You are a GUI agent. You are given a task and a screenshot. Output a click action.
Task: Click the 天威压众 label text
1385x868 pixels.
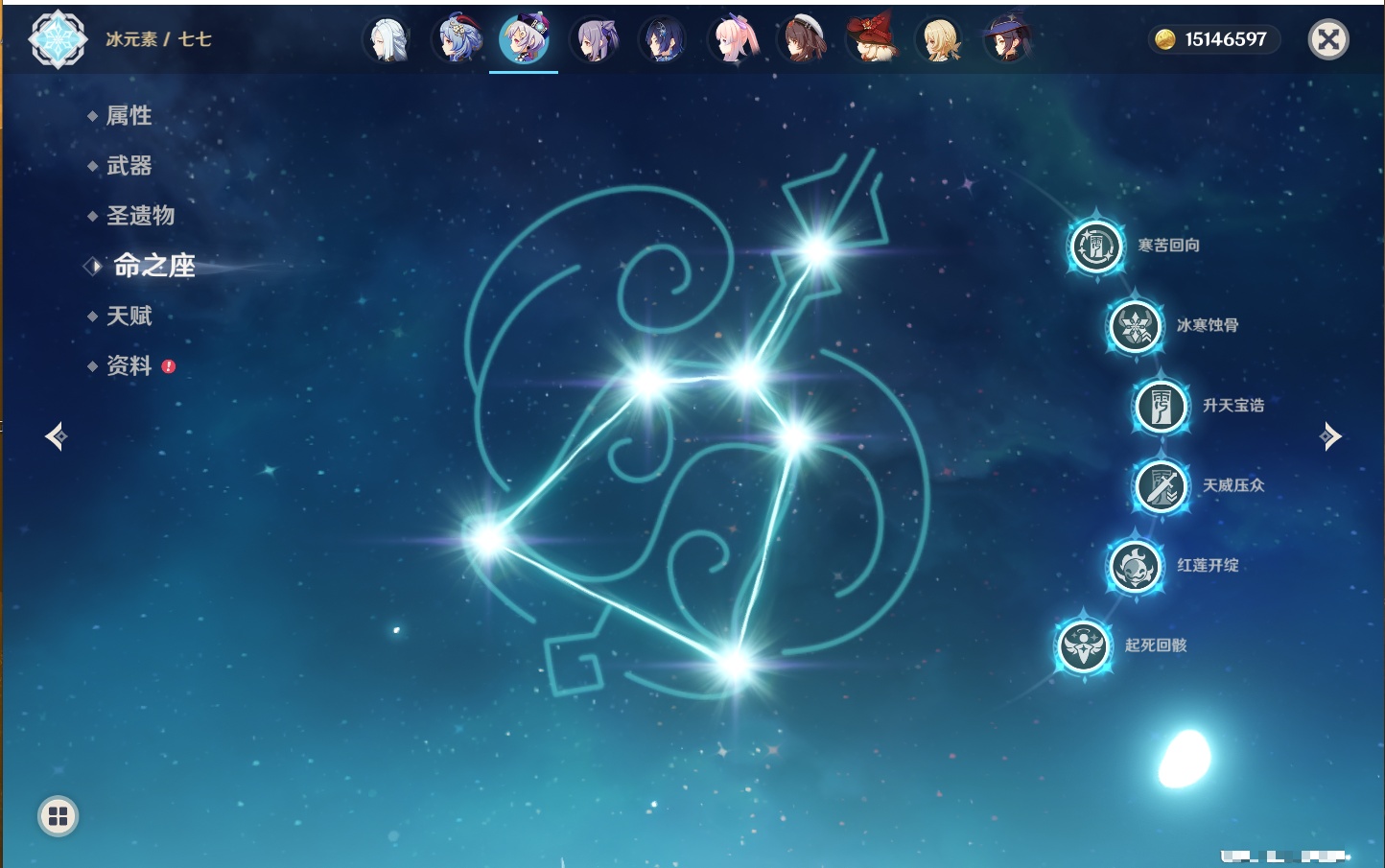pos(1233,485)
